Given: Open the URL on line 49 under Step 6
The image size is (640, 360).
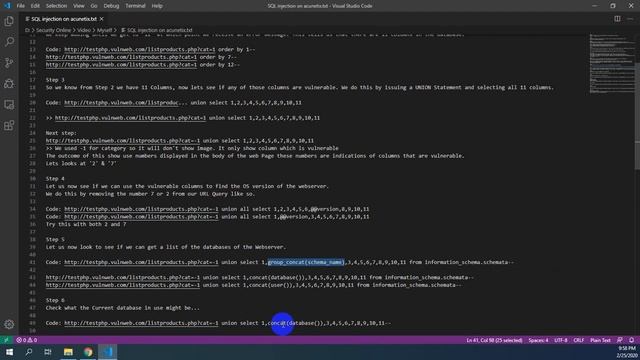Looking at the screenshot, I should click(x=141, y=323).
